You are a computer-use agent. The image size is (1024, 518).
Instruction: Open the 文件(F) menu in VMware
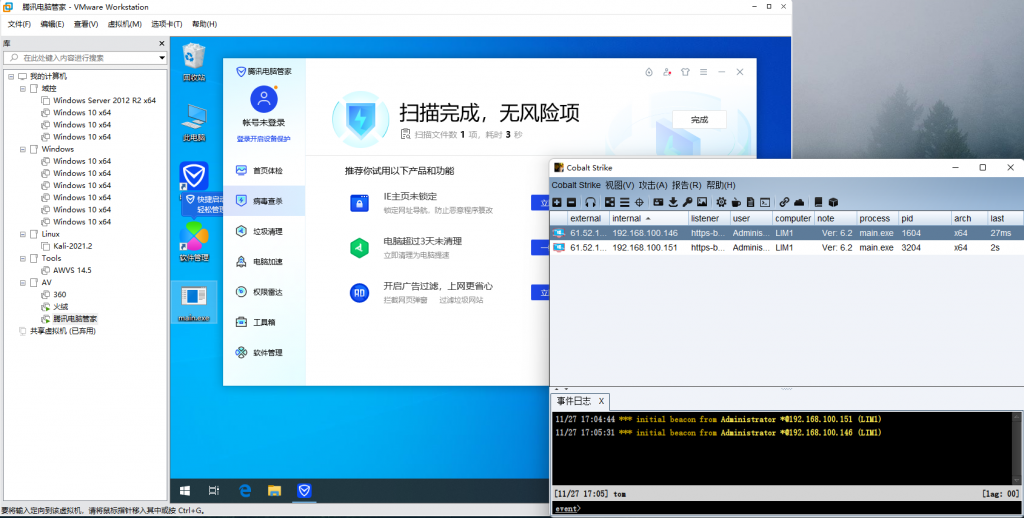click(x=19, y=24)
